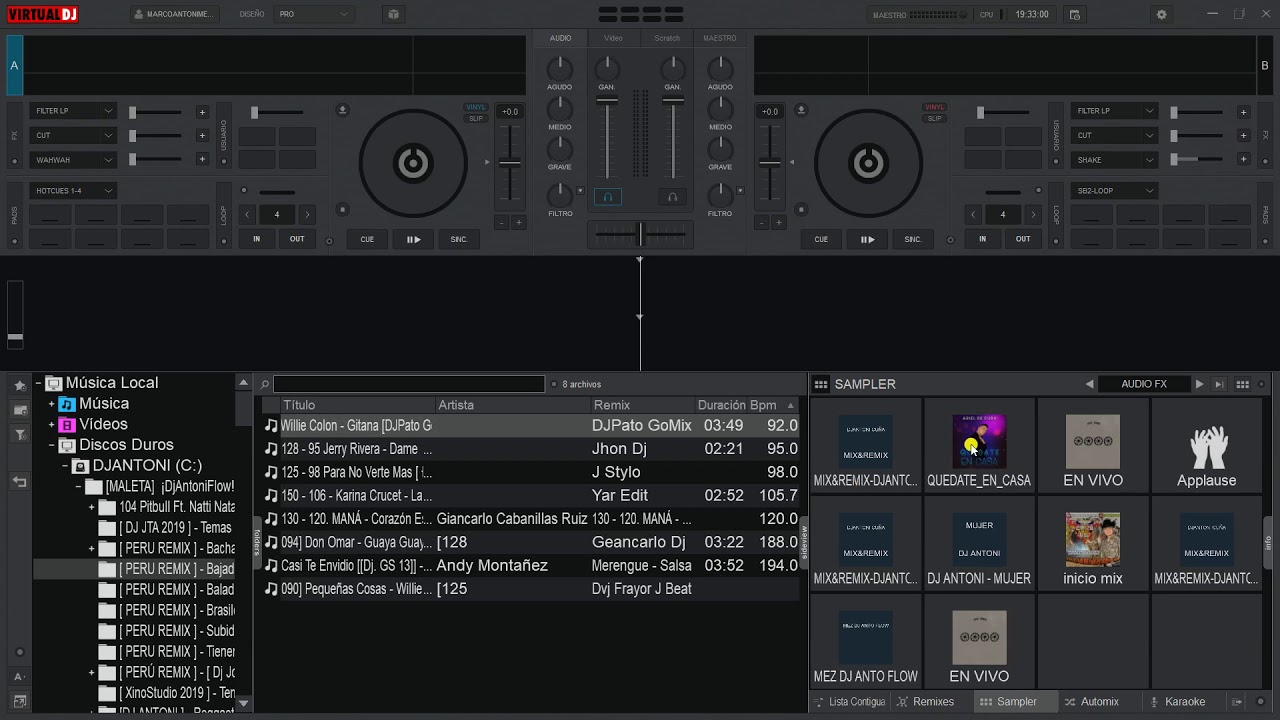Enable SHAKE effect plus on deck B
This screenshot has height=720, width=1280.
tap(1243, 159)
